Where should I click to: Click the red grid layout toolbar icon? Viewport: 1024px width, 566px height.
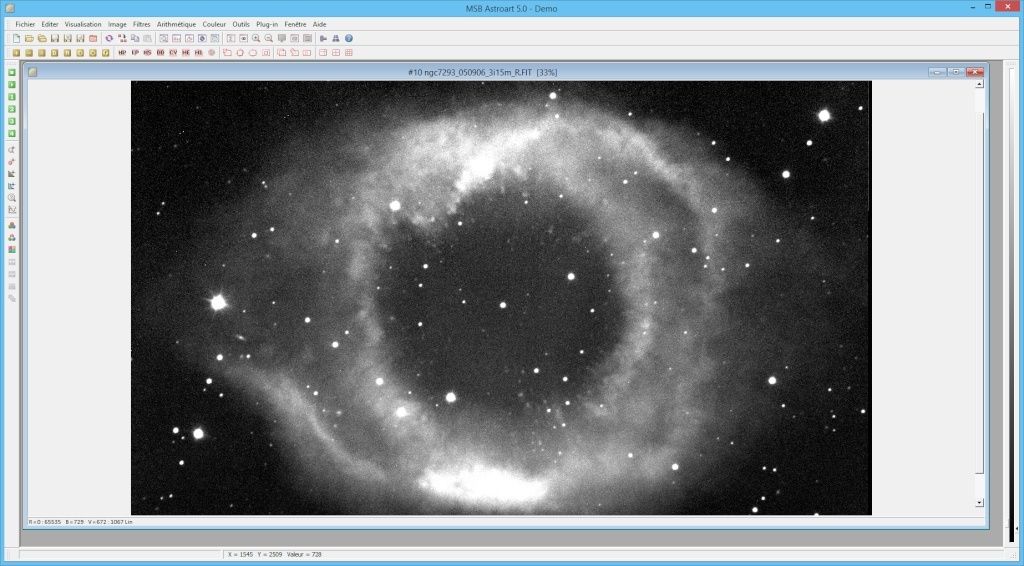click(x=349, y=53)
